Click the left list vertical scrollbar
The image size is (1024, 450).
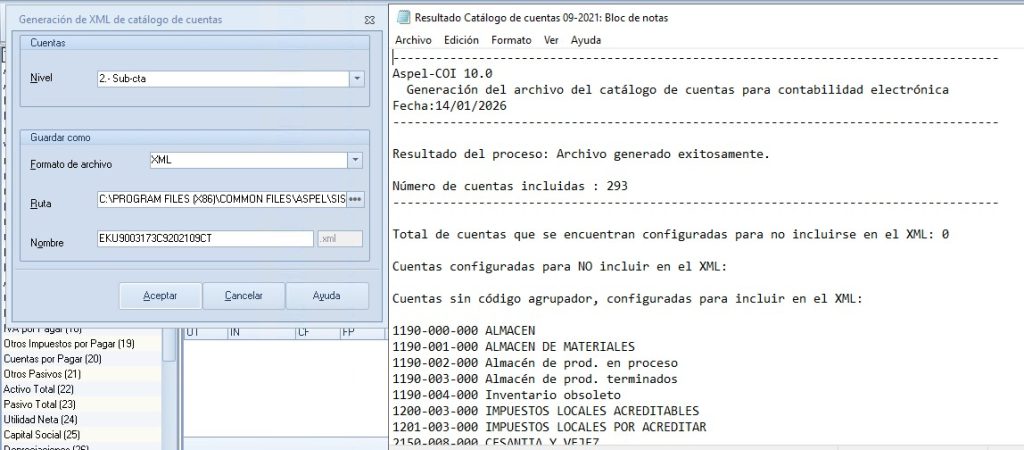click(169, 389)
